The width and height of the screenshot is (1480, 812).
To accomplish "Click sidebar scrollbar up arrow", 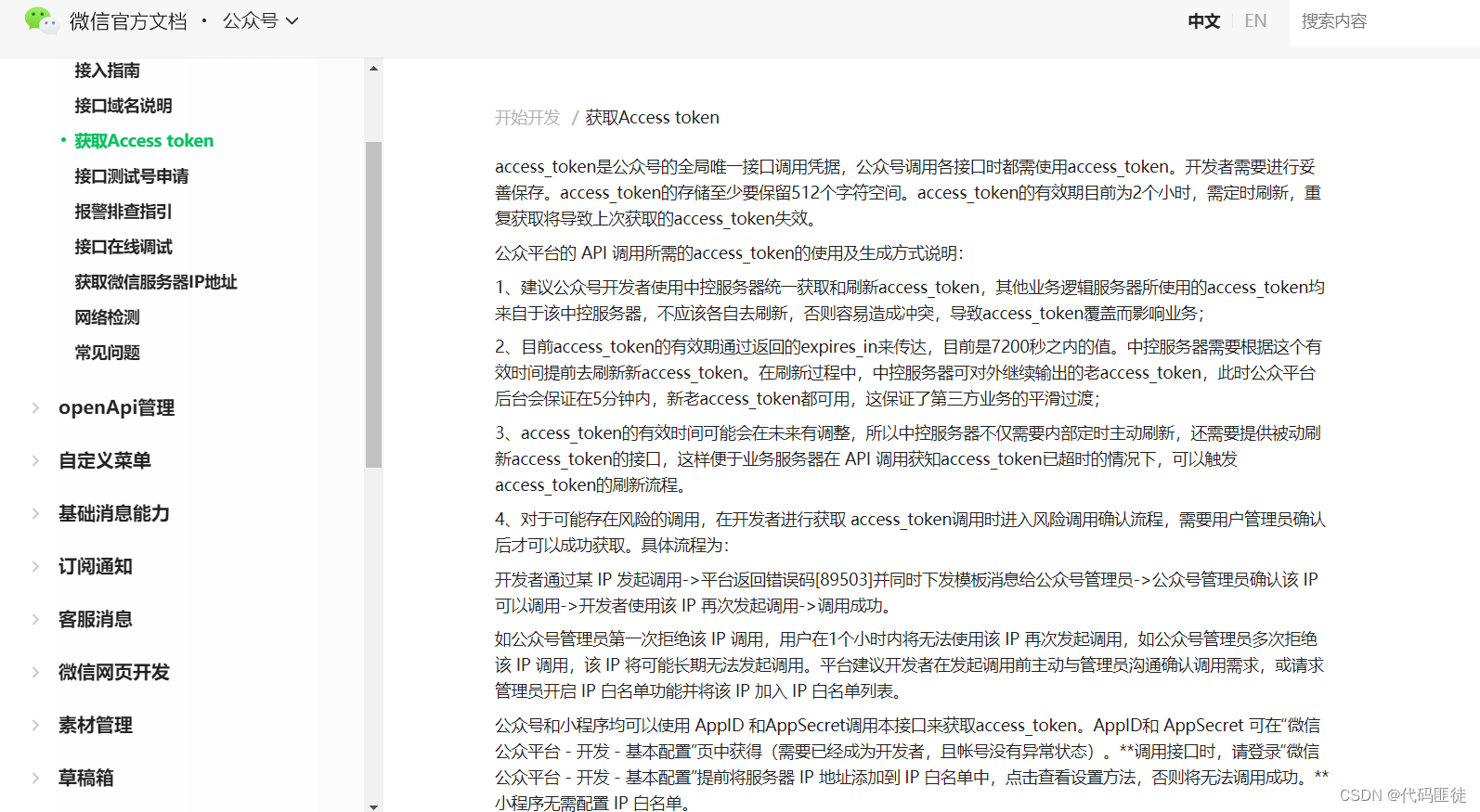I will click(373, 68).
